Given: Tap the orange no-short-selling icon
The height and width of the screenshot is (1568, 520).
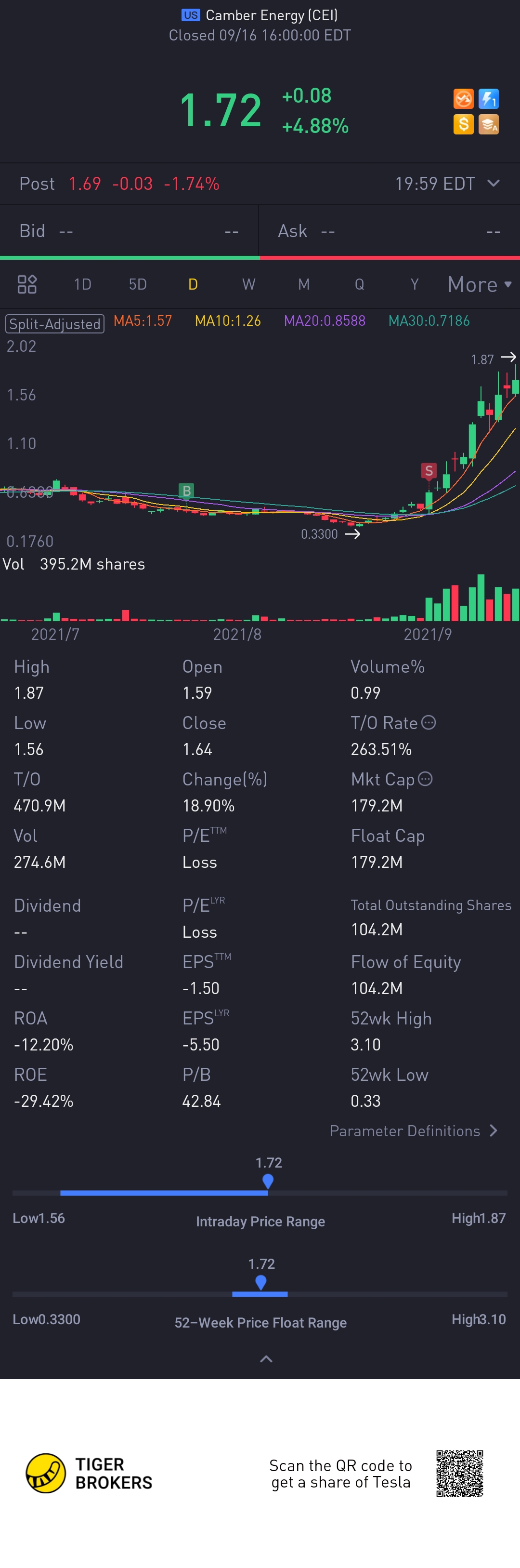Looking at the screenshot, I should [463, 99].
